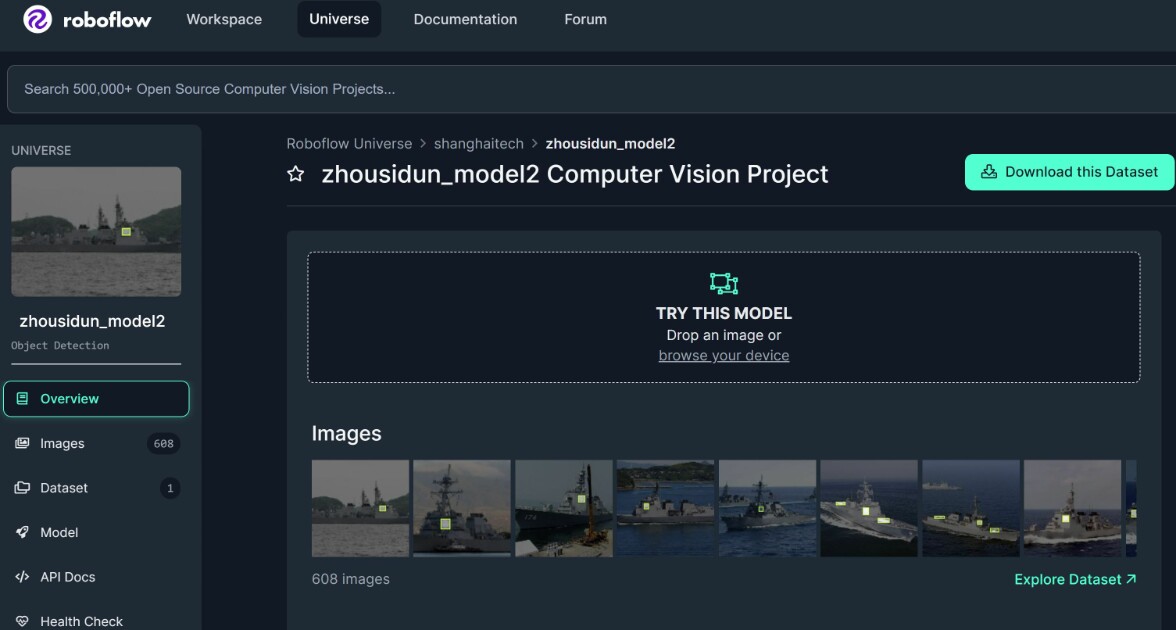Open the Workspace menu item
Image resolution: width=1176 pixels, height=630 pixels.
pyautogui.click(x=224, y=20)
